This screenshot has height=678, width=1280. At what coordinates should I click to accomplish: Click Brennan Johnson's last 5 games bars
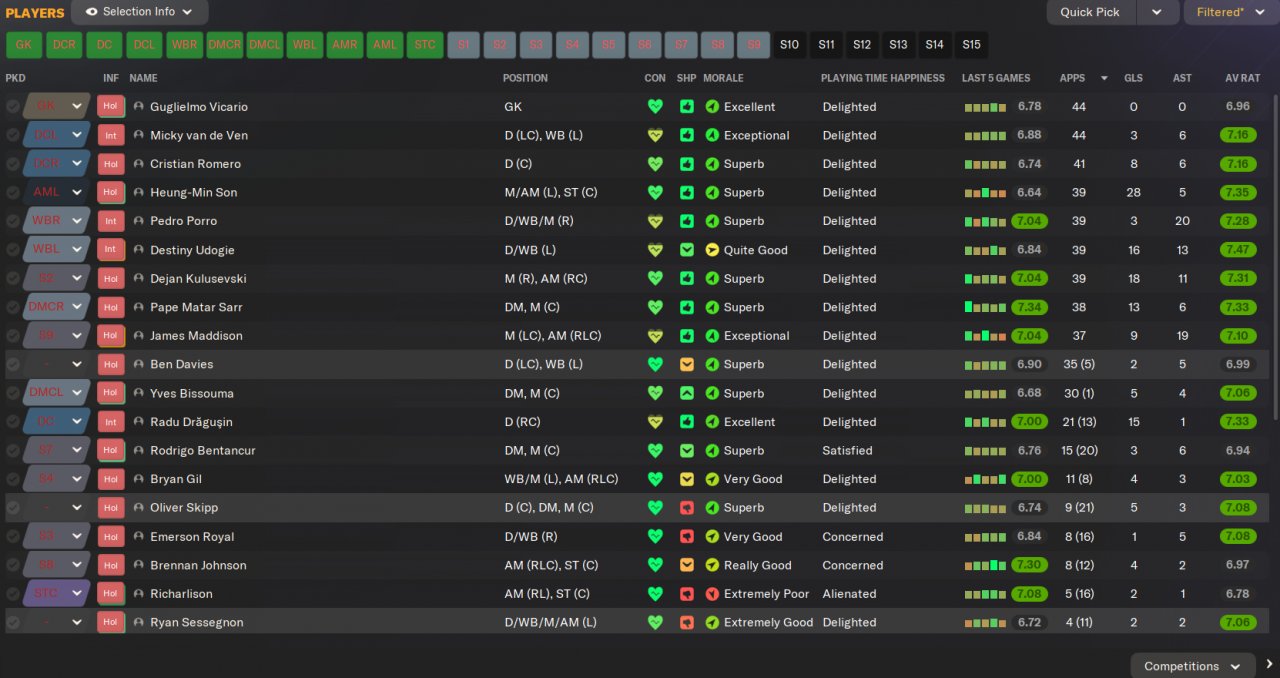(x=985, y=565)
